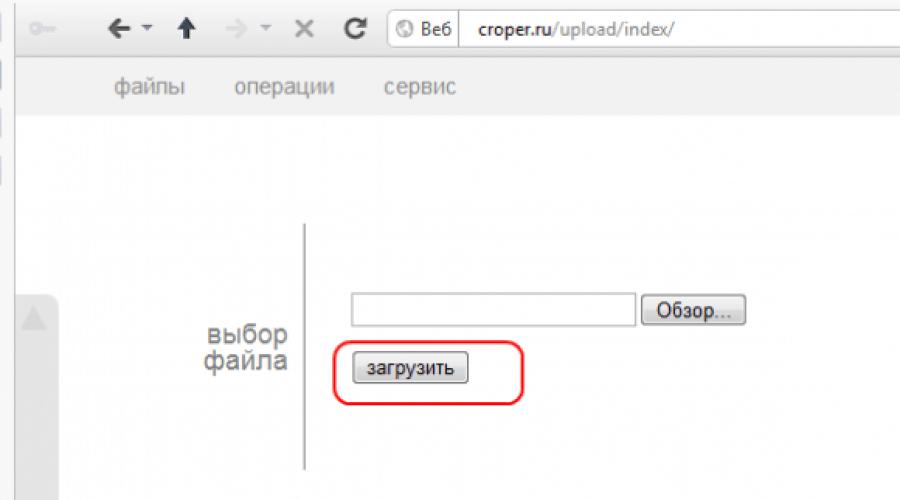Viewport: 900px width, 500px height.
Task: Open the forward history dropdown arrow
Action: [265, 27]
